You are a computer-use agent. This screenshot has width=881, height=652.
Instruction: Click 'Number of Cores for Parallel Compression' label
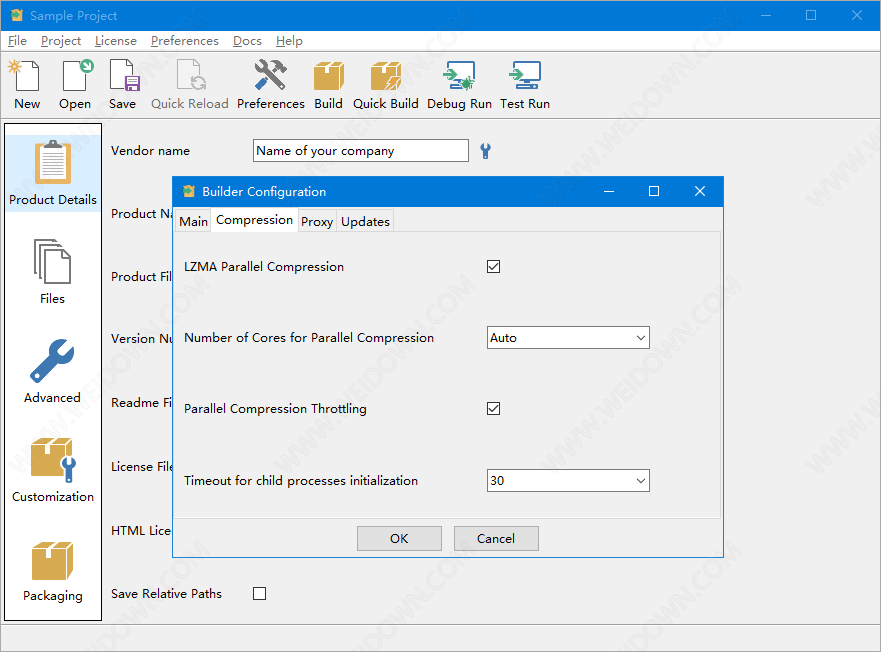pyautogui.click(x=309, y=338)
